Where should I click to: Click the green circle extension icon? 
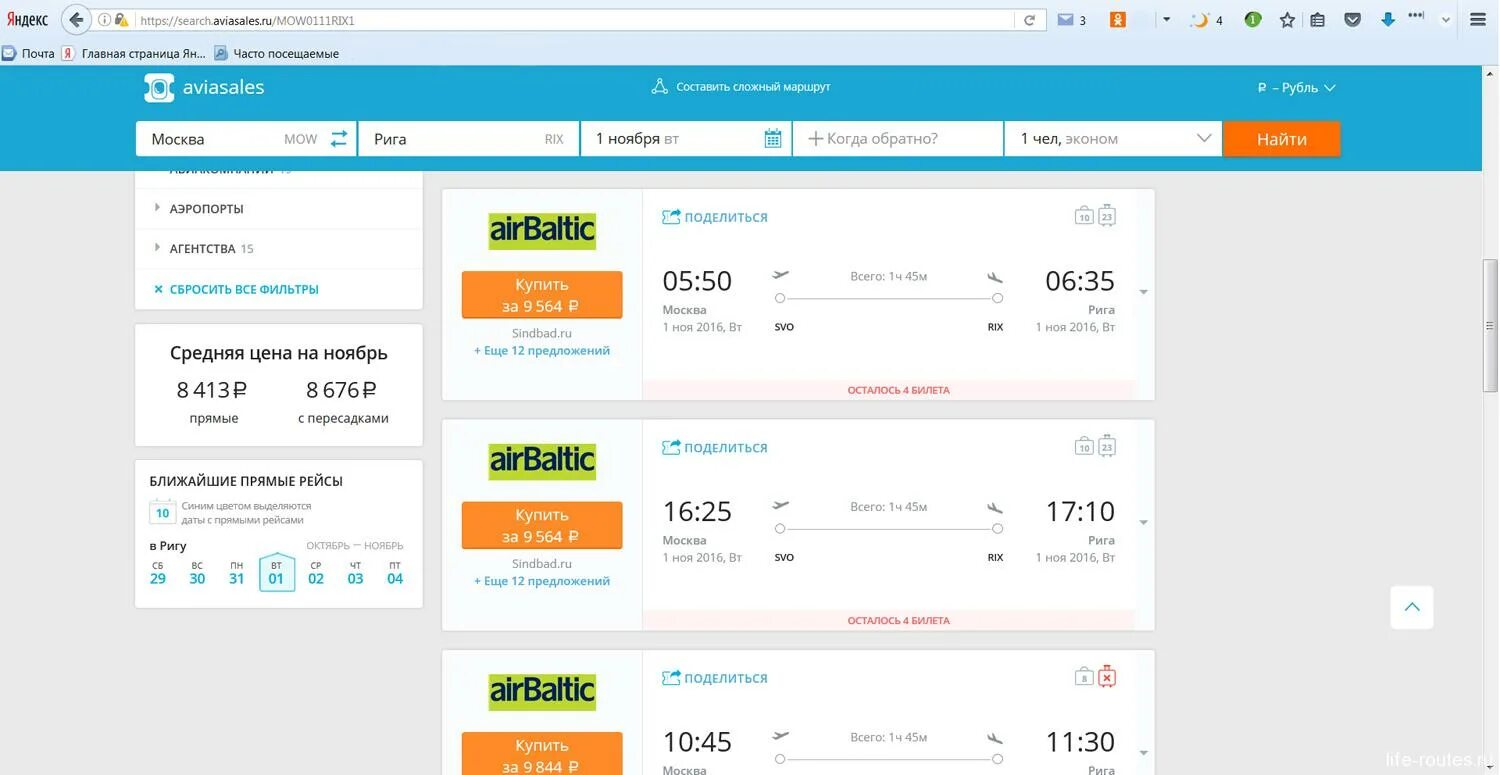tap(1252, 20)
